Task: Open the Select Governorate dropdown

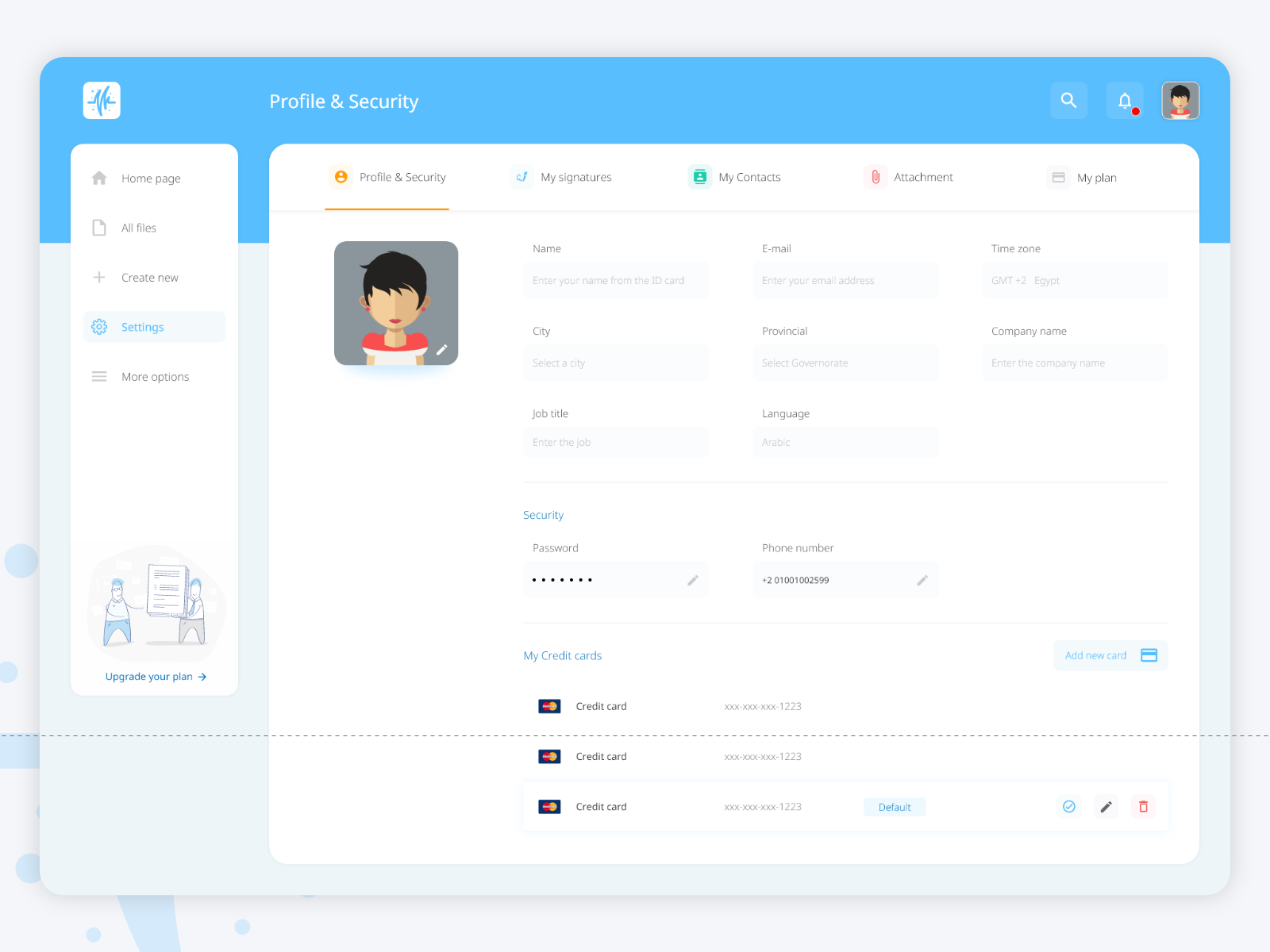Action: (845, 363)
